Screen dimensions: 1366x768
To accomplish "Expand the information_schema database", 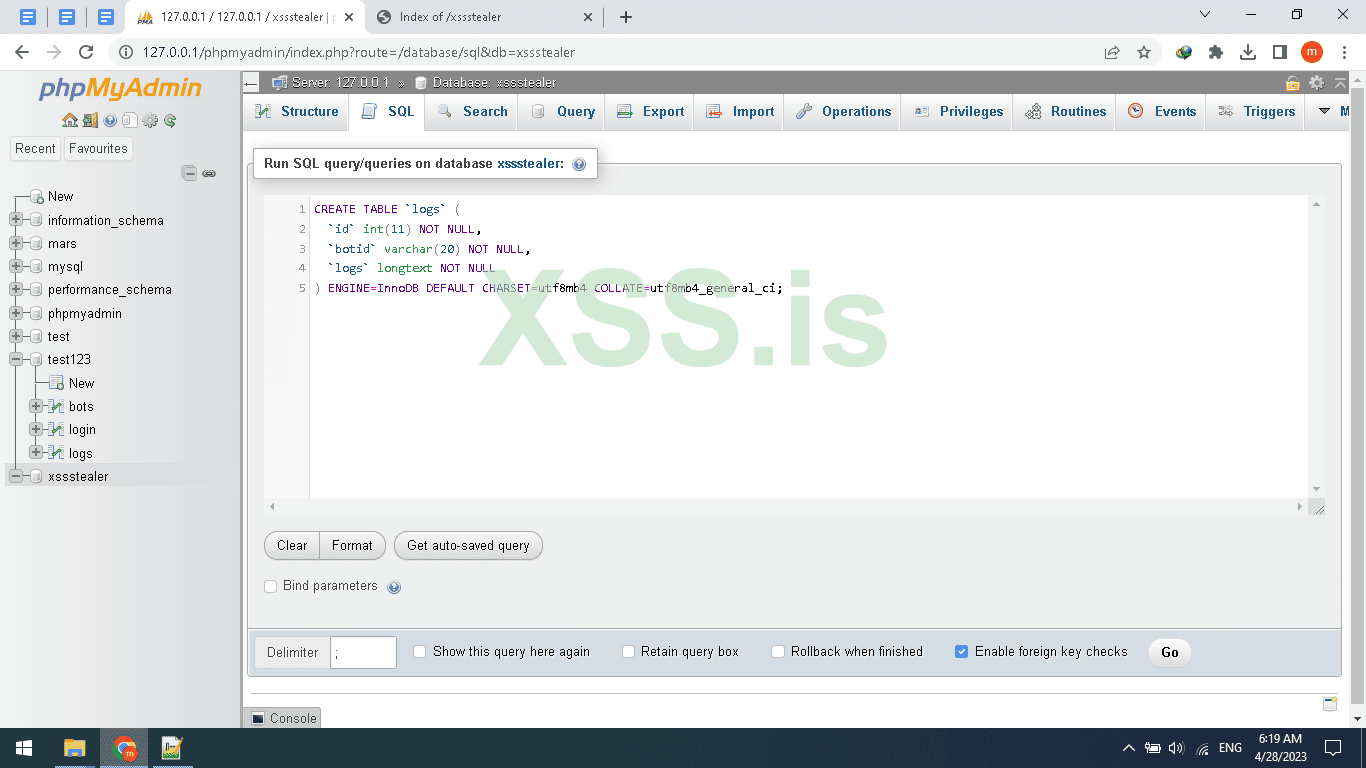I will pyautogui.click(x=16, y=220).
